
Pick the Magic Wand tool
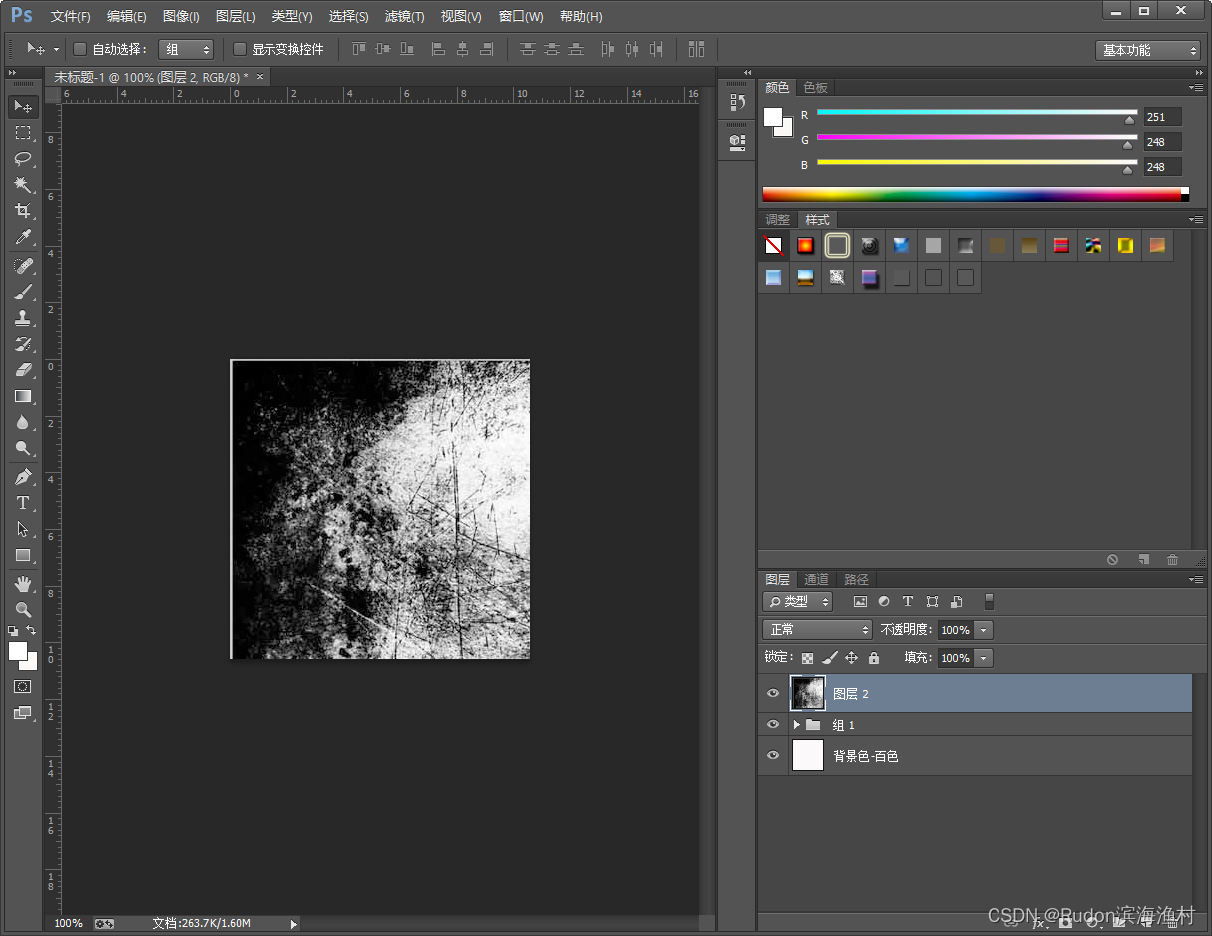[x=23, y=185]
